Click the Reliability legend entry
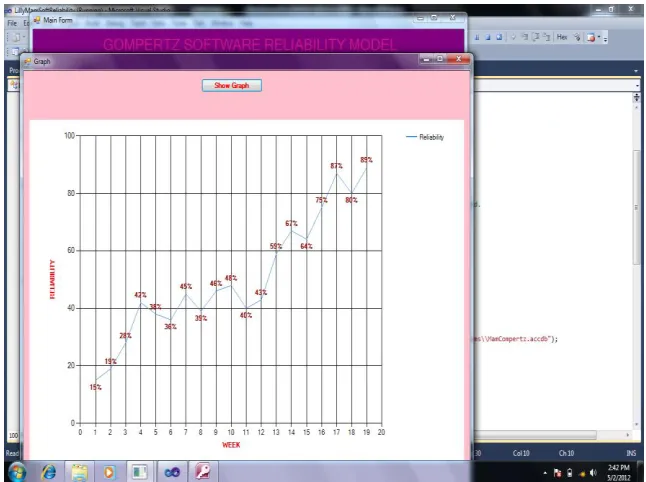This screenshot has width=646, height=482. (425, 137)
